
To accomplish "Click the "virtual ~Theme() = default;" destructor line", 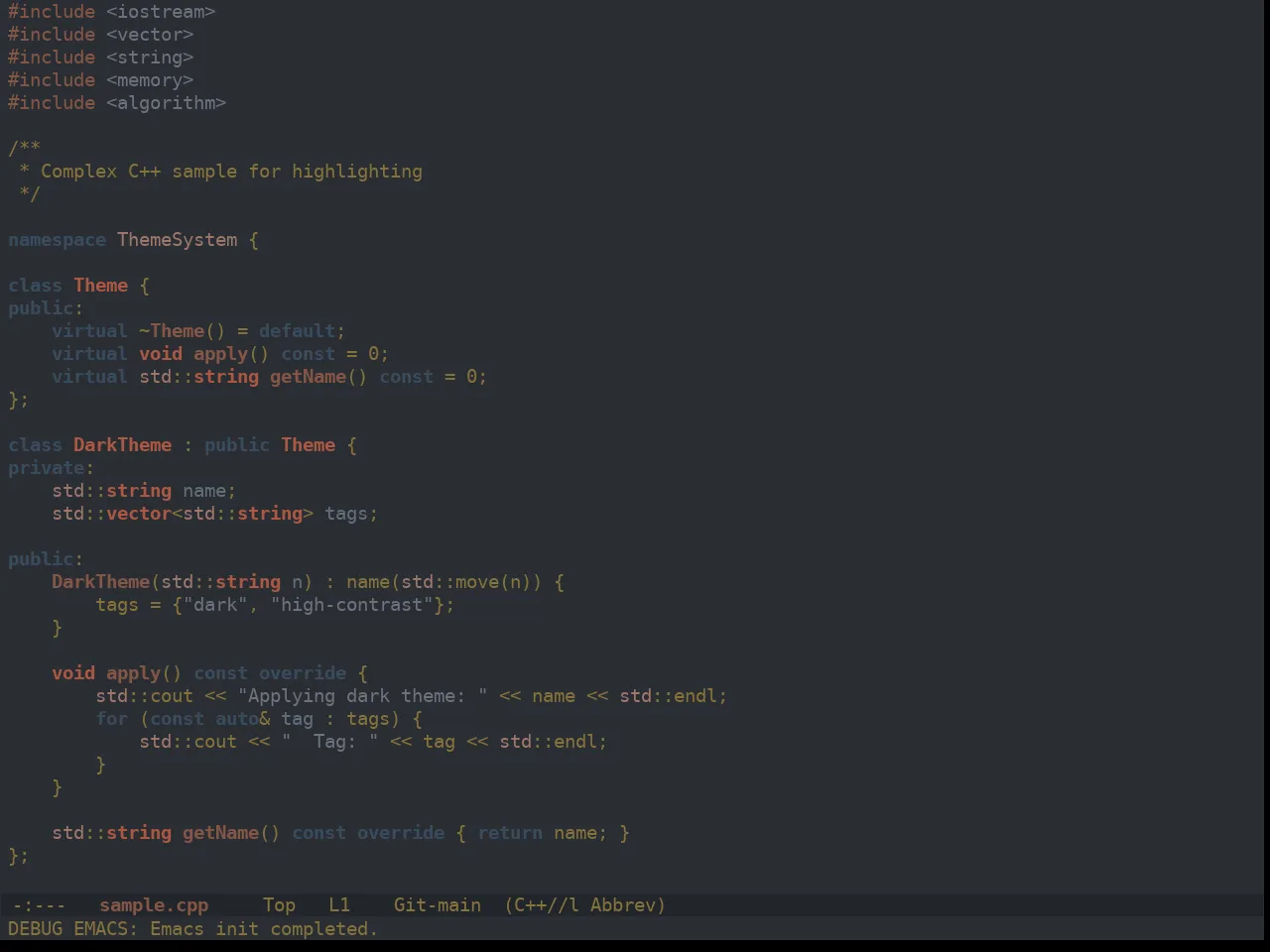I will (x=198, y=331).
